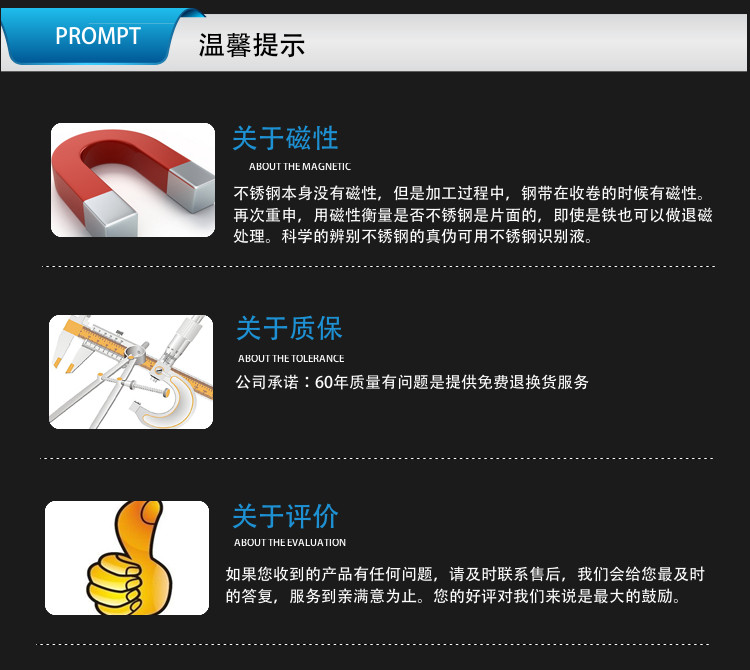Click the yellow thumbs-up image
The height and width of the screenshot is (670, 750).
tap(127, 558)
